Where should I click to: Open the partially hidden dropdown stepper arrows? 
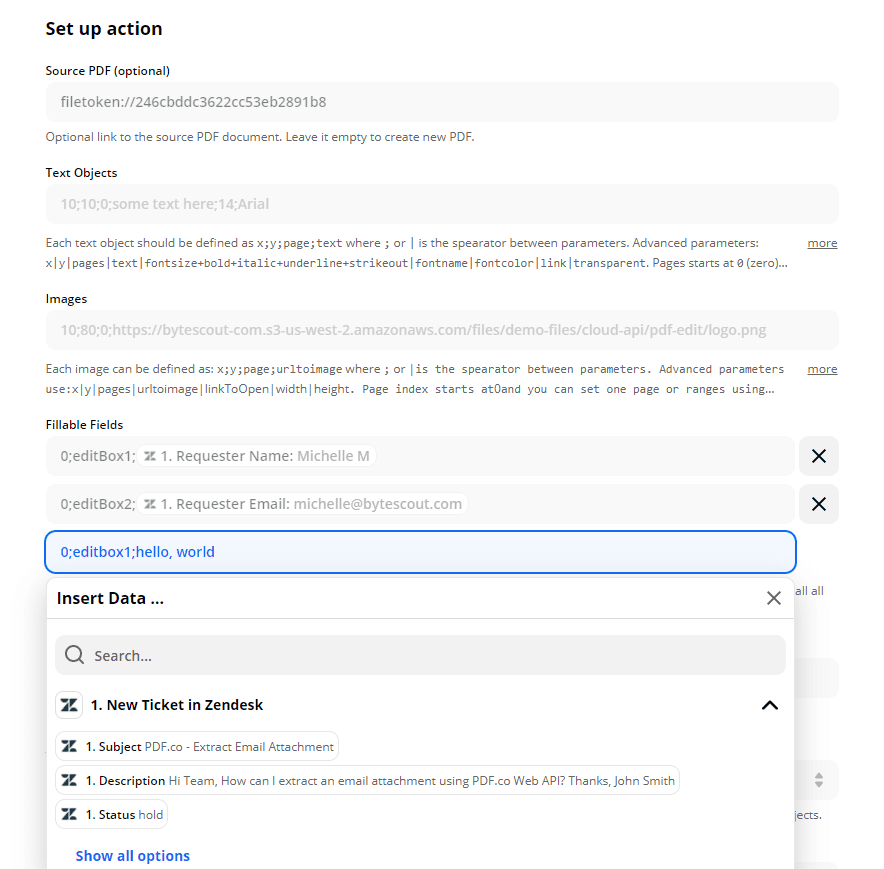(x=818, y=780)
